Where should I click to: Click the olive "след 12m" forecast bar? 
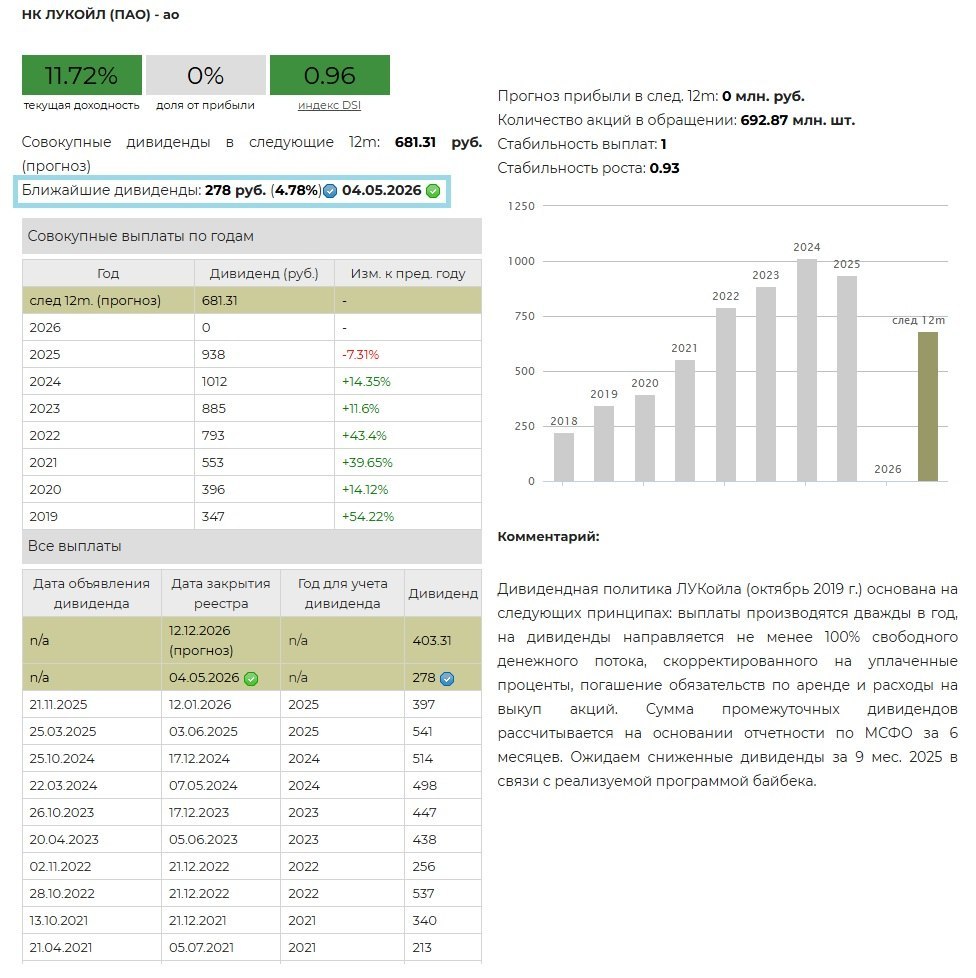928,406
